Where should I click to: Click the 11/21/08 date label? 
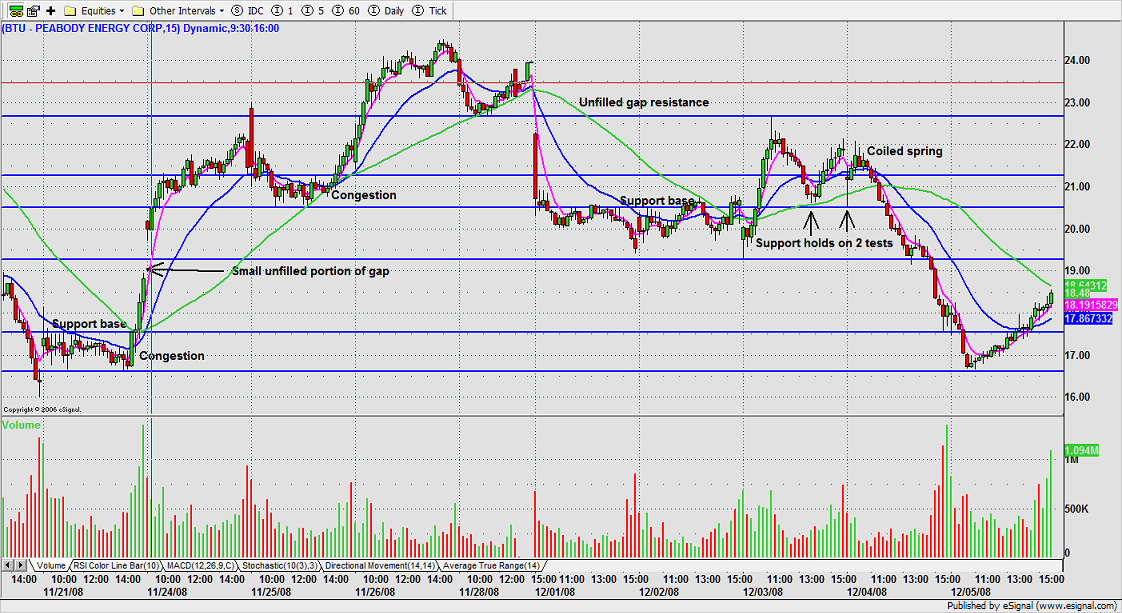click(63, 592)
